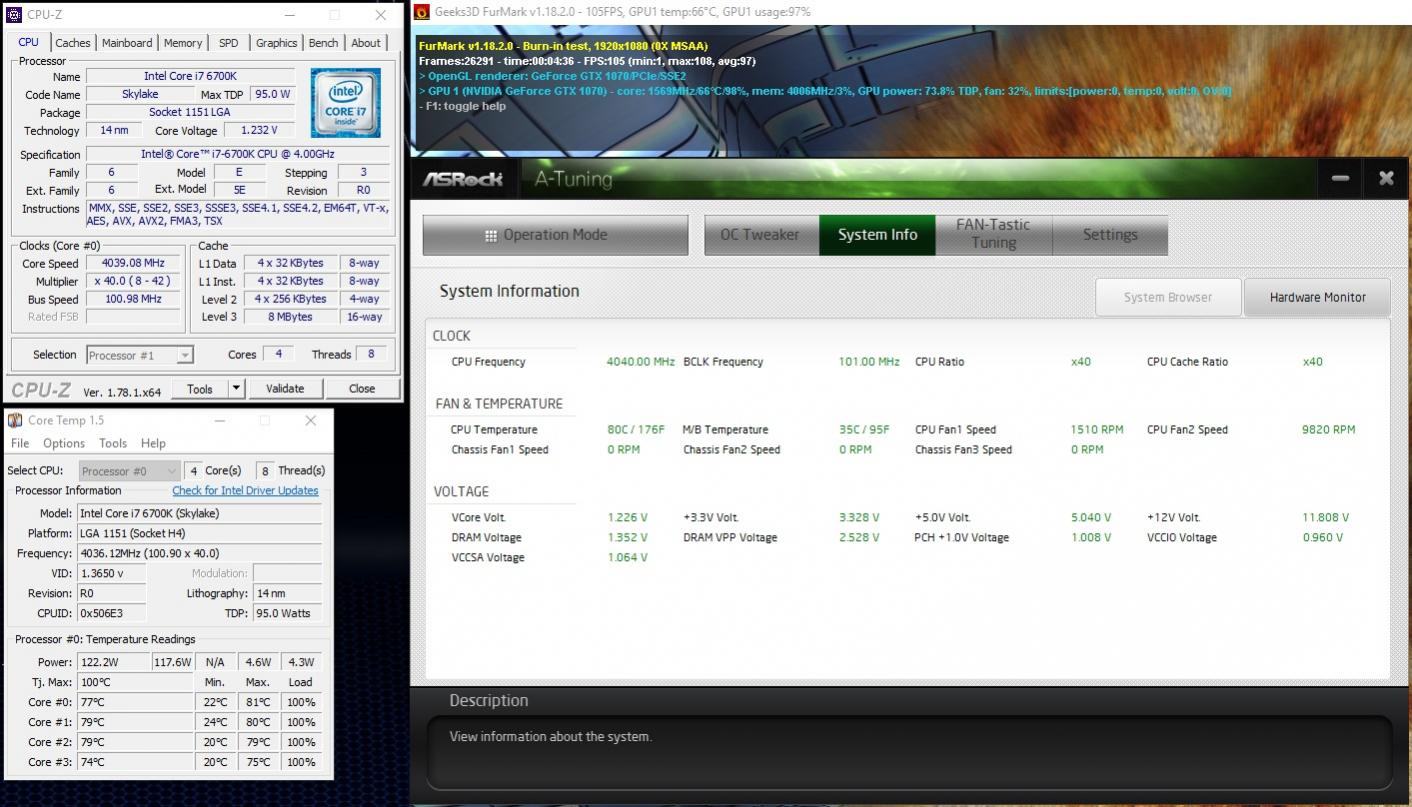Close the Core Temp window
This screenshot has width=1412, height=807.
click(310, 420)
